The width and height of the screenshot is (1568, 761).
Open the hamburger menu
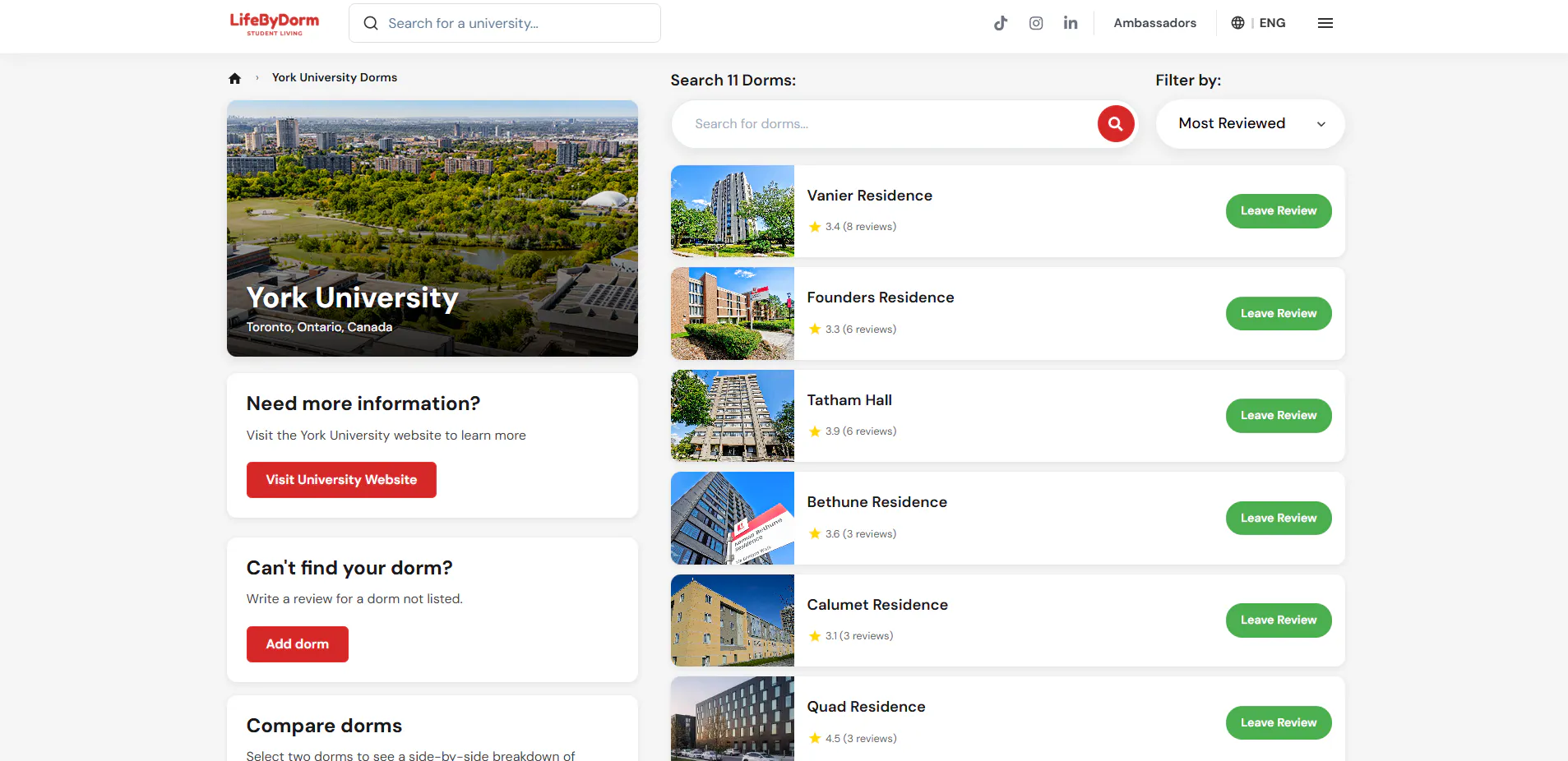(x=1325, y=23)
